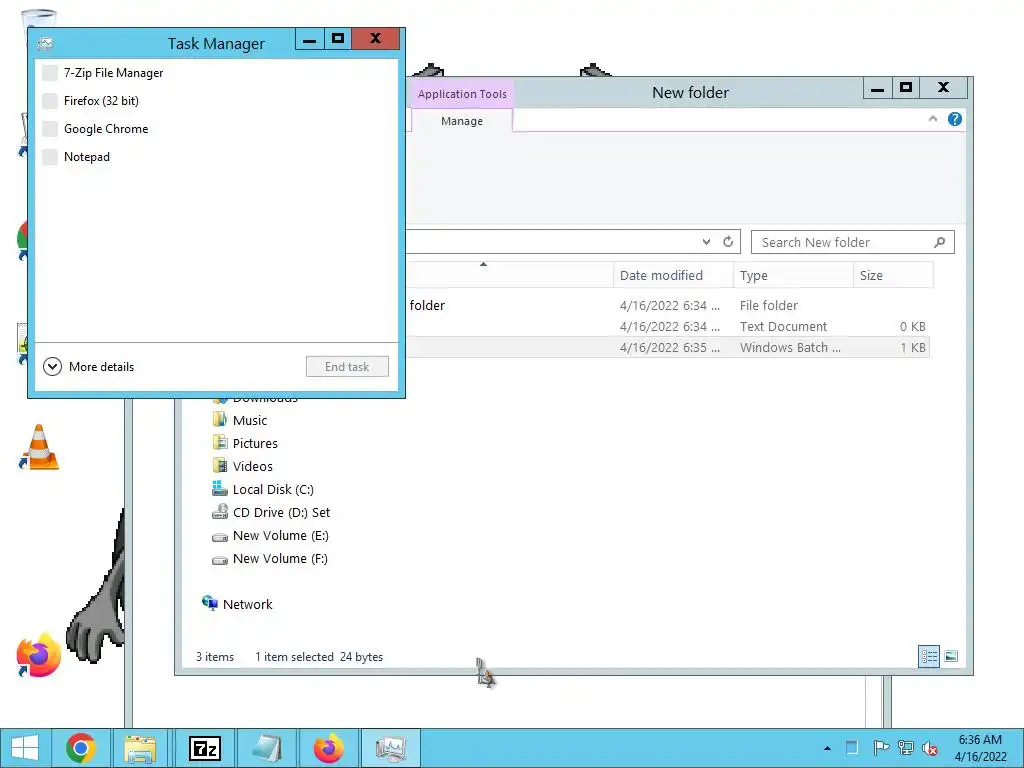The width and height of the screenshot is (1024, 768).
Task: Open Action Center flag icon in tray
Action: (880, 748)
